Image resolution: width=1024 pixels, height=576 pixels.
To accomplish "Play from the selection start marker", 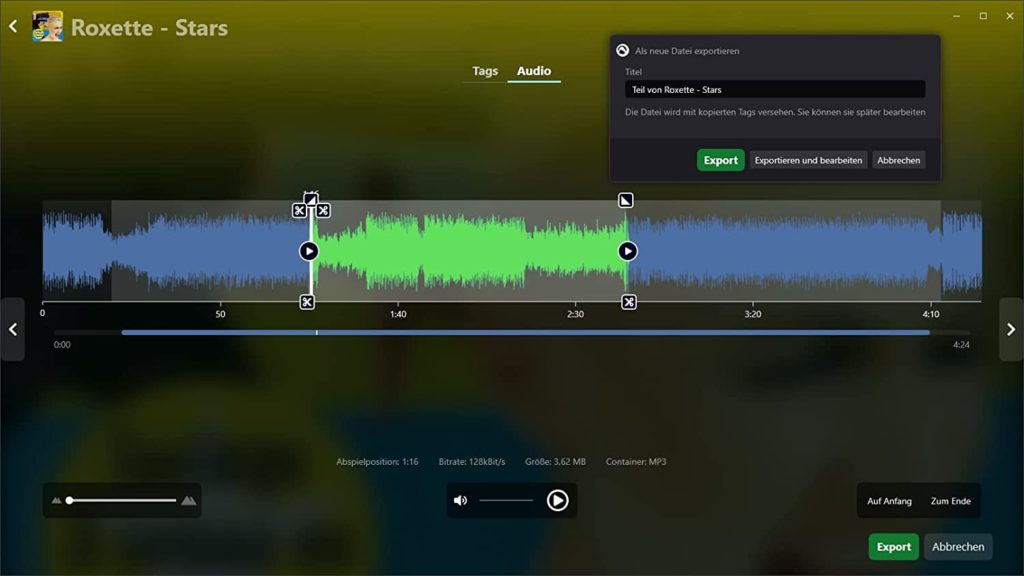I will click(x=309, y=251).
